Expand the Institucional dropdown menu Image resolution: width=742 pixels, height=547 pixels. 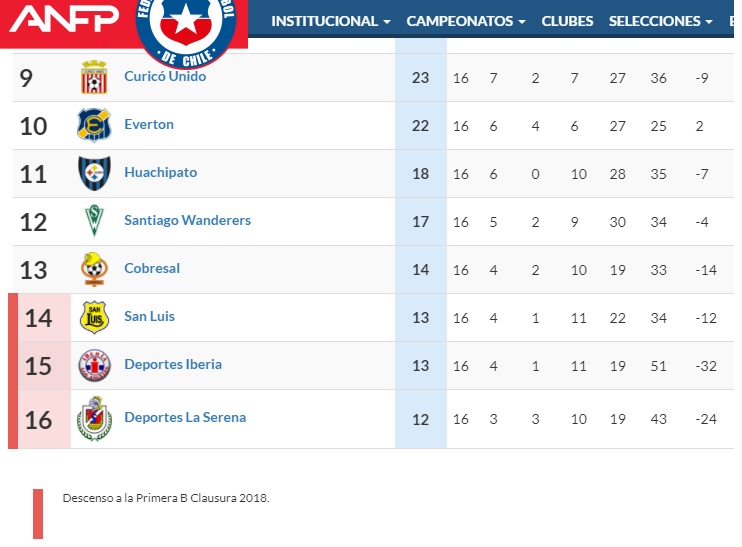pos(331,21)
